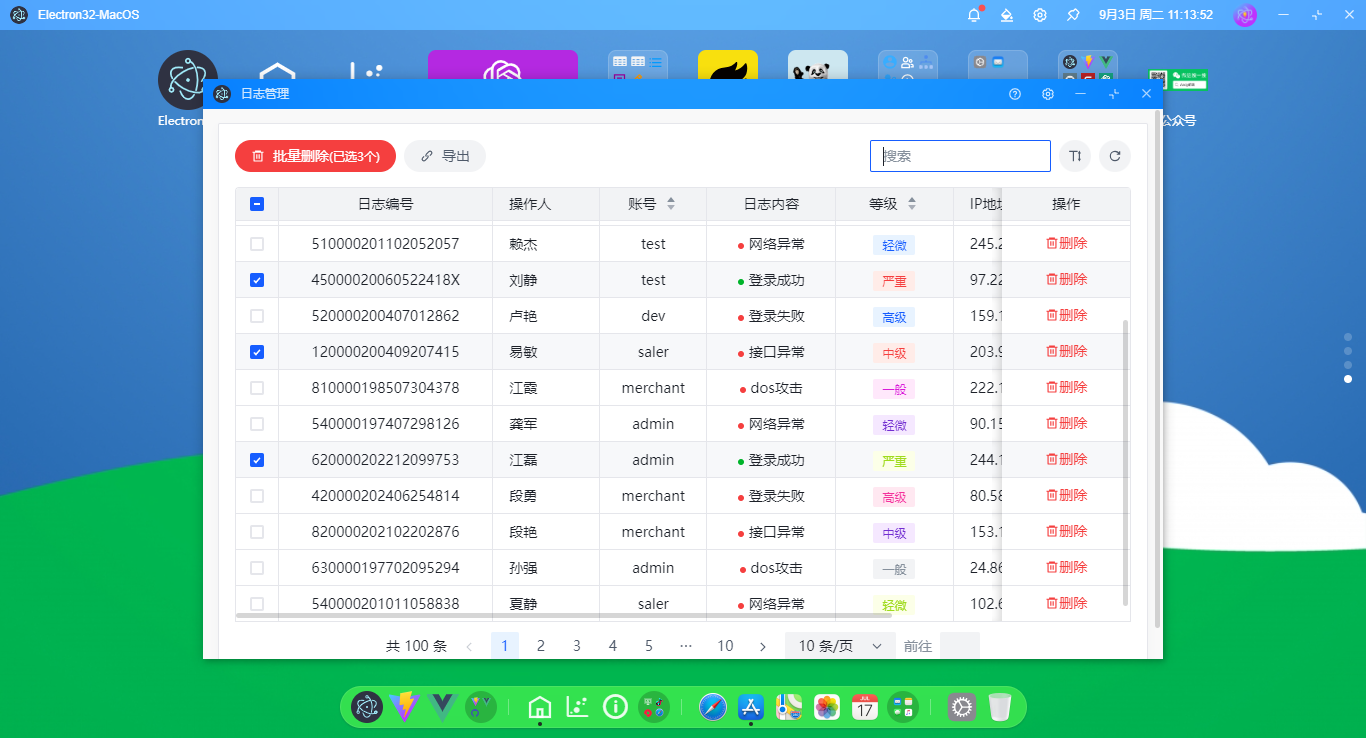The image size is (1366, 738).
Task: Open settings gear in 日志管理 title bar
Action: pos(1048,94)
